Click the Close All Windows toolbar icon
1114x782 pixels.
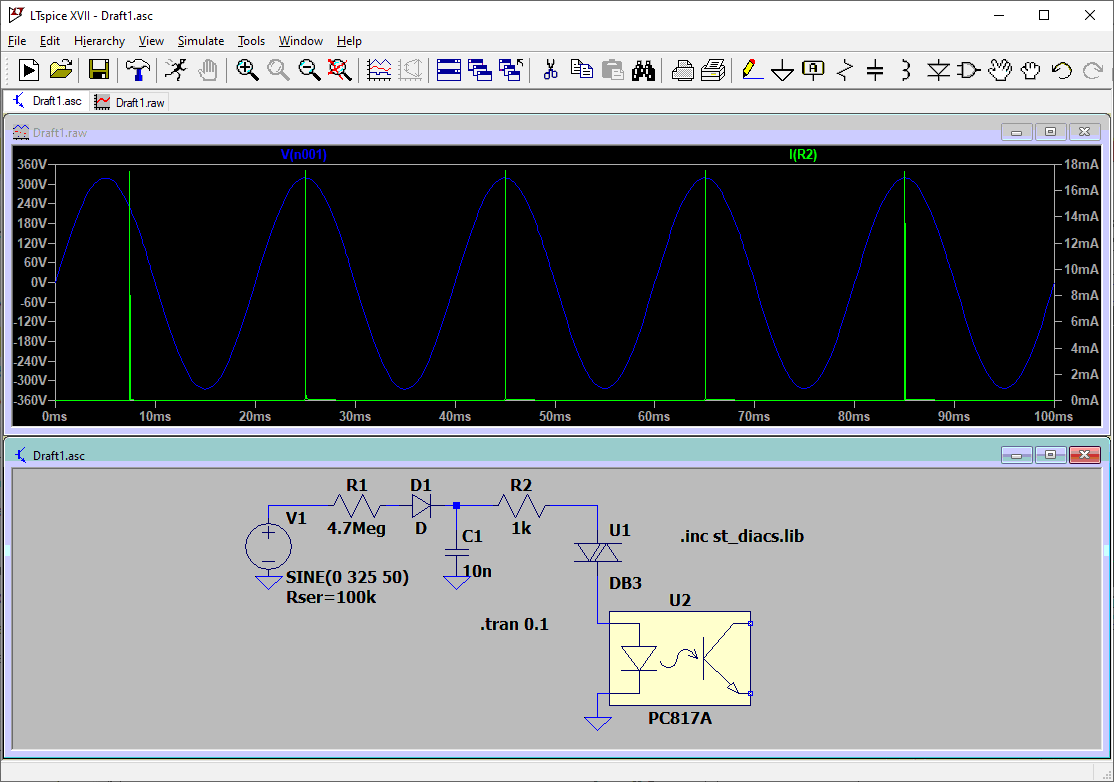(x=511, y=70)
